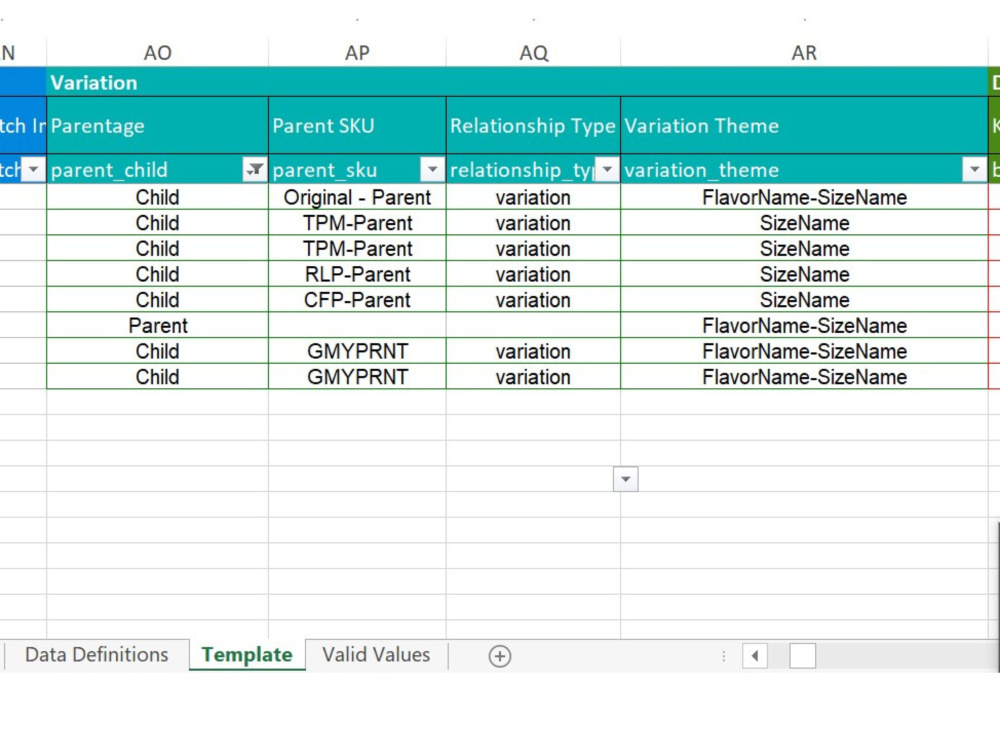Open filter dropdown in column AN

click(33, 170)
